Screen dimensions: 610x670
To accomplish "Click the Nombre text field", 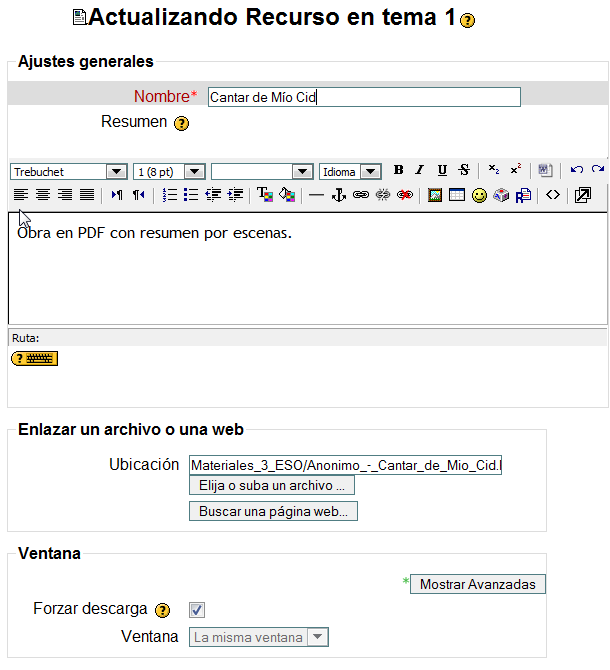I will coord(364,97).
